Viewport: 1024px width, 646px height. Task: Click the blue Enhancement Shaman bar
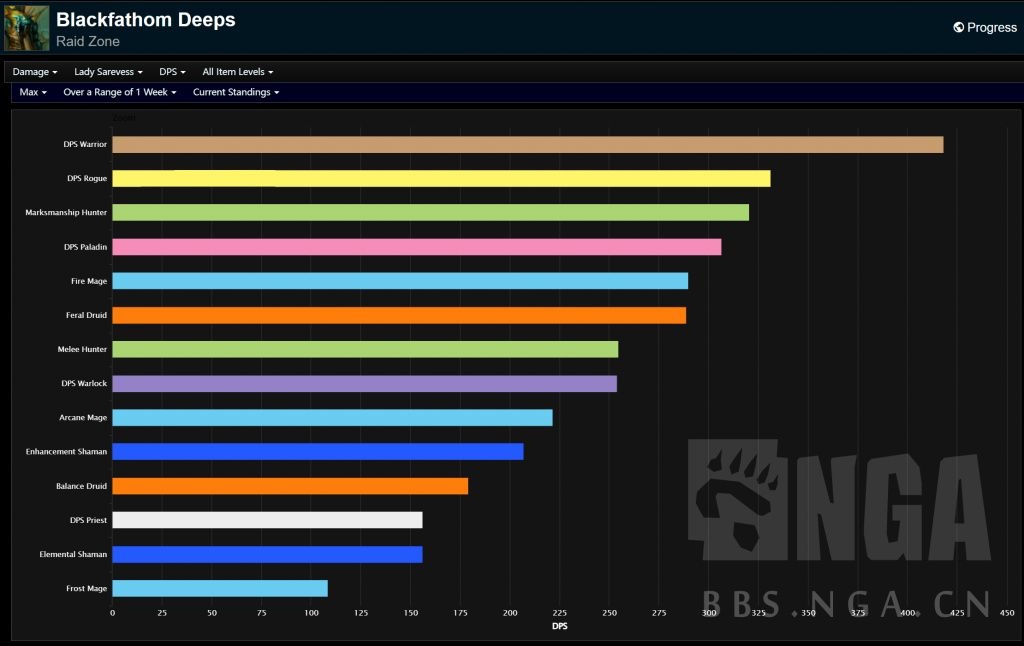point(318,451)
